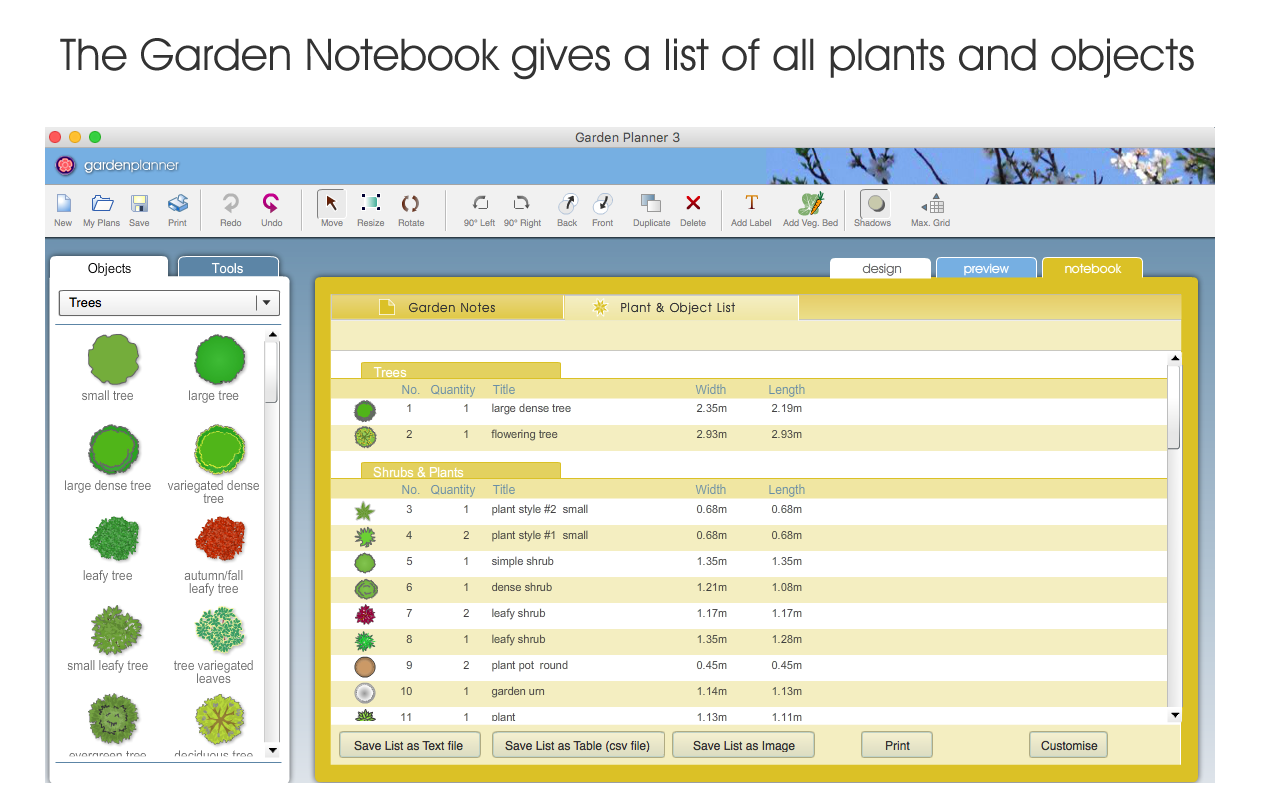Rotate selection 90° Right
This screenshot has height=800, width=1280.
pos(522,203)
